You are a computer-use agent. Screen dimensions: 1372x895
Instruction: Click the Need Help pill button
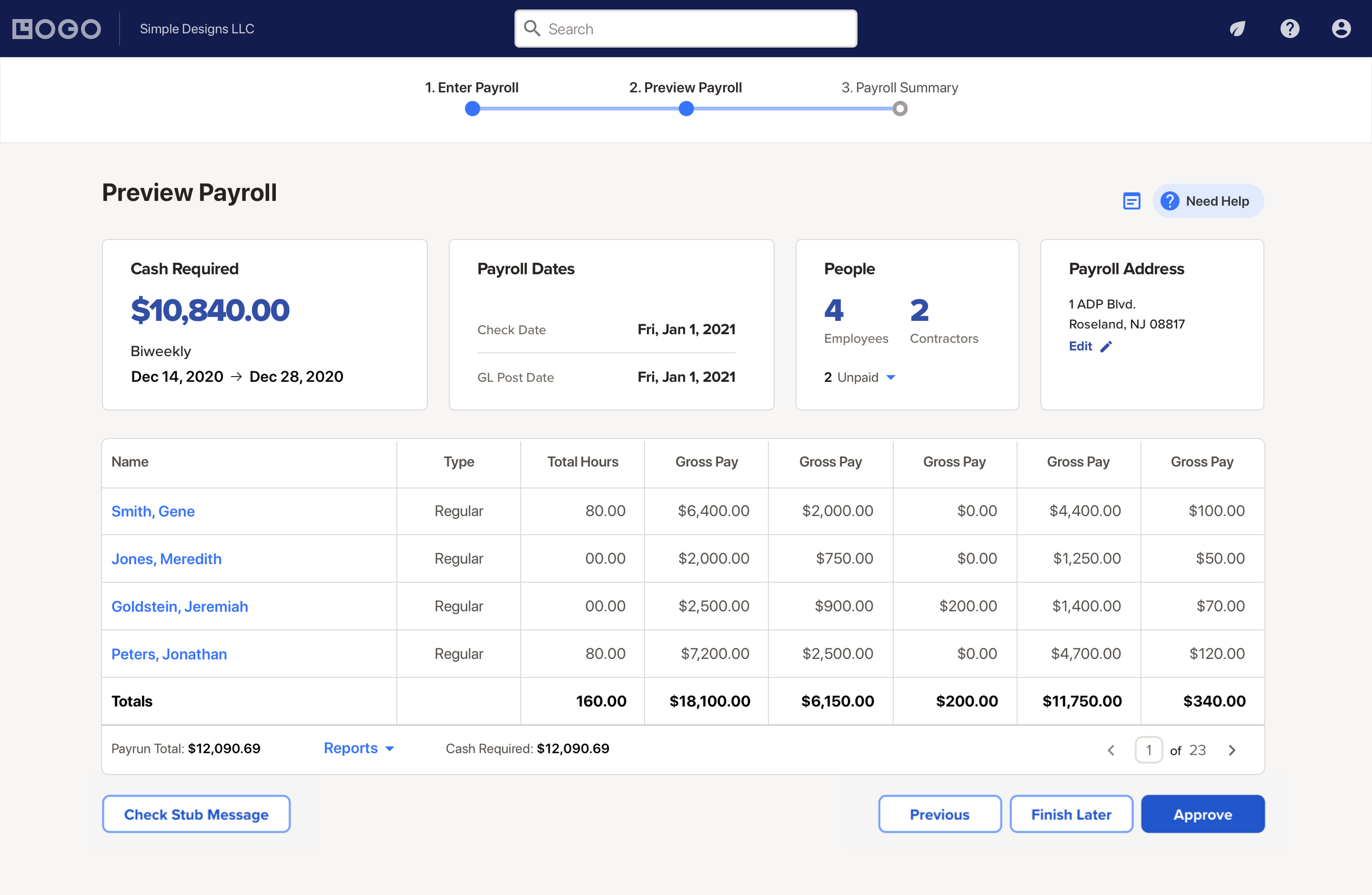(x=1208, y=200)
